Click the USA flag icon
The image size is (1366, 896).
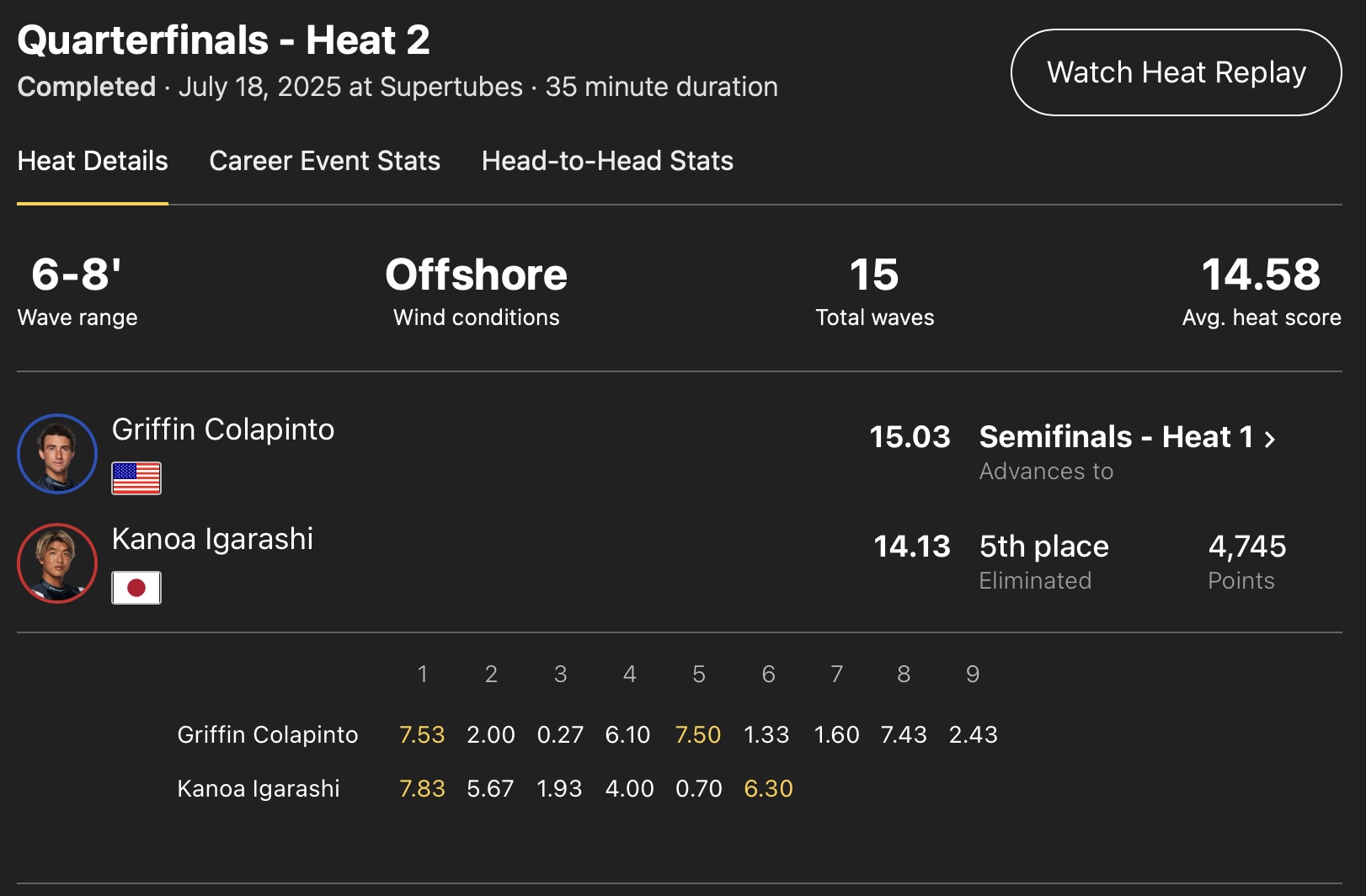pyautogui.click(x=136, y=478)
